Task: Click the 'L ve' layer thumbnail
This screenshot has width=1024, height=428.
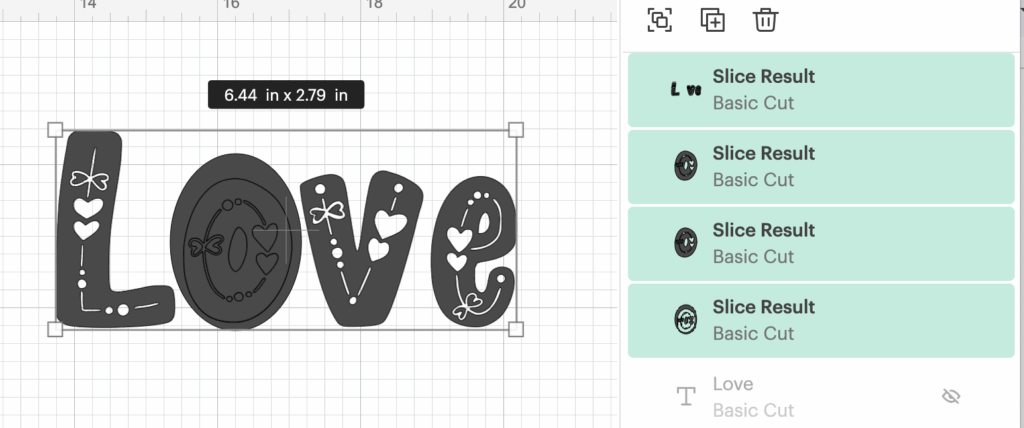Action: click(x=686, y=90)
